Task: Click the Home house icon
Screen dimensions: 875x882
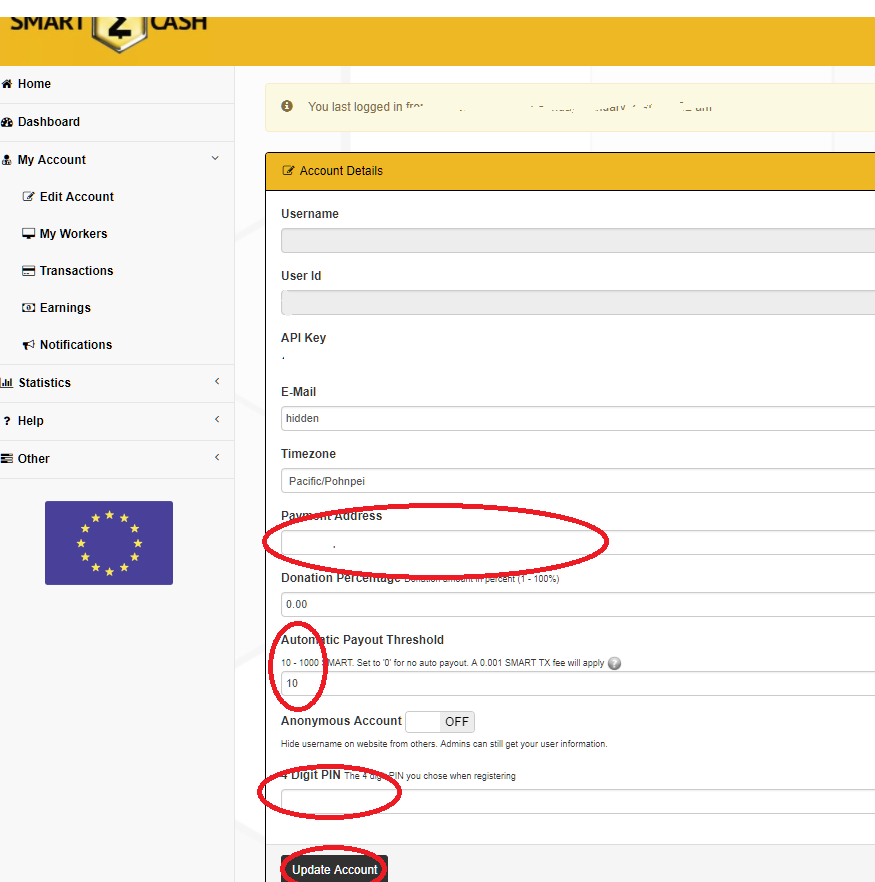Action: pos(7,84)
